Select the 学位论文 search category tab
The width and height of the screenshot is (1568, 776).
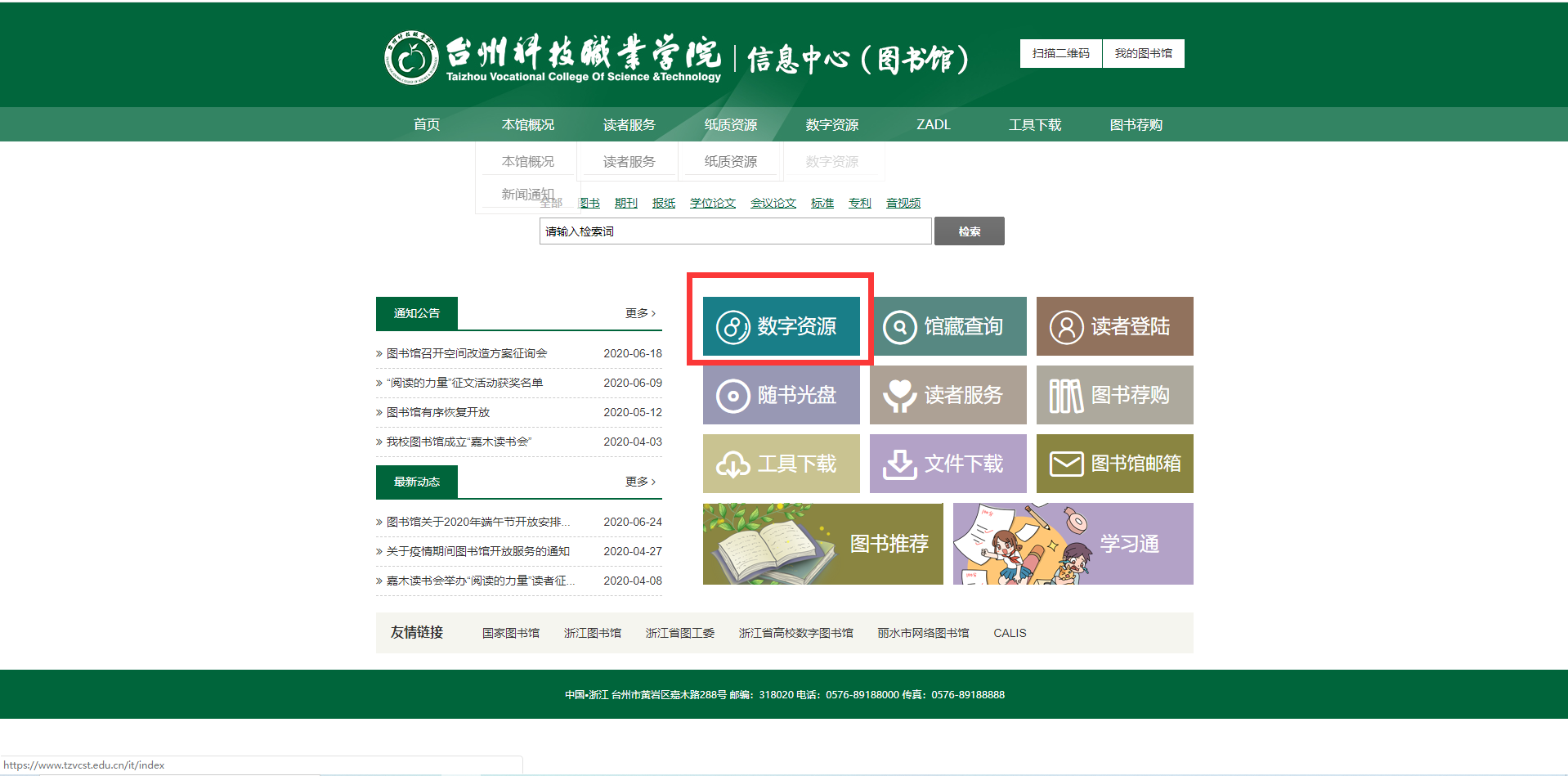713,203
